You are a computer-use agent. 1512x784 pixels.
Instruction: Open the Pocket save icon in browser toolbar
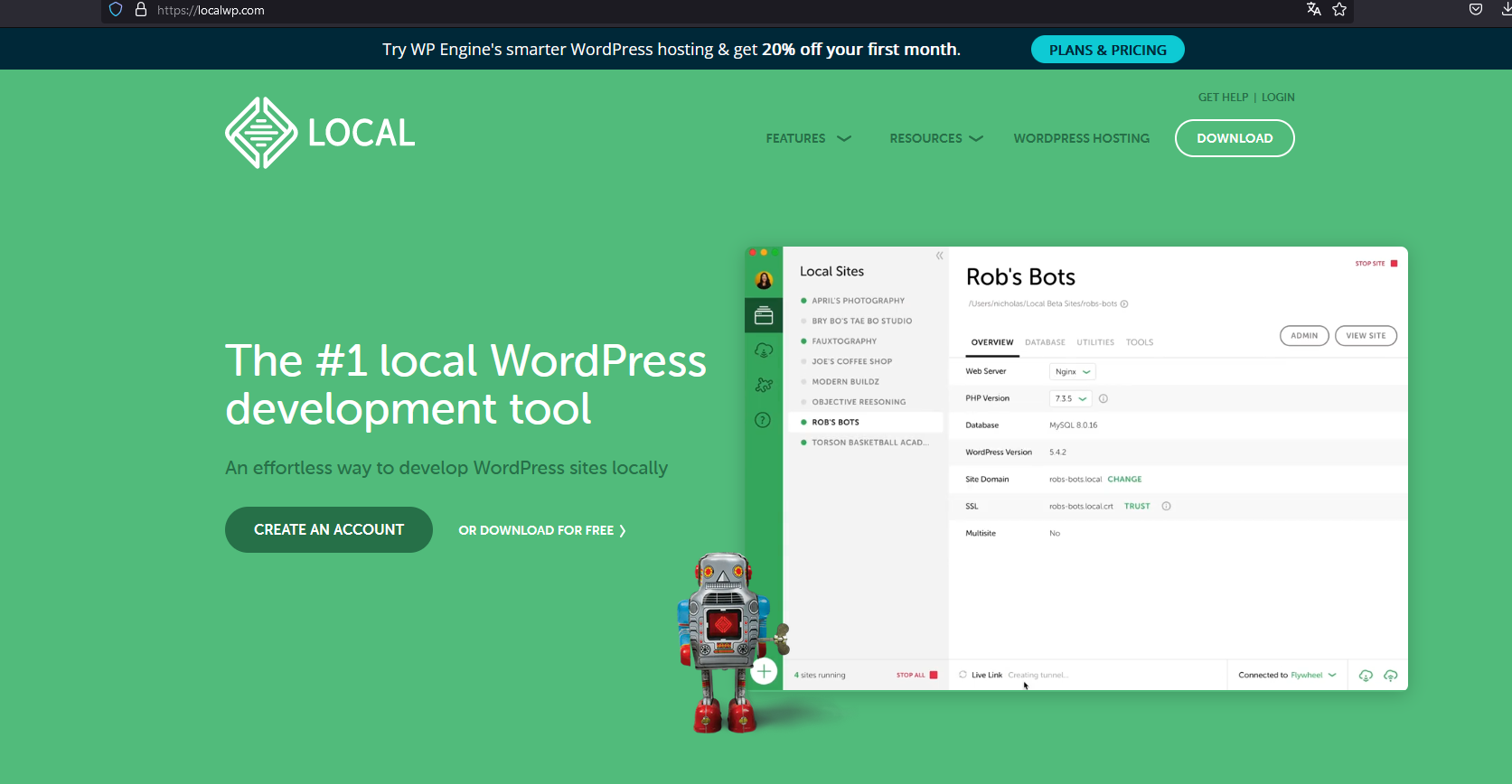tap(1476, 9)
